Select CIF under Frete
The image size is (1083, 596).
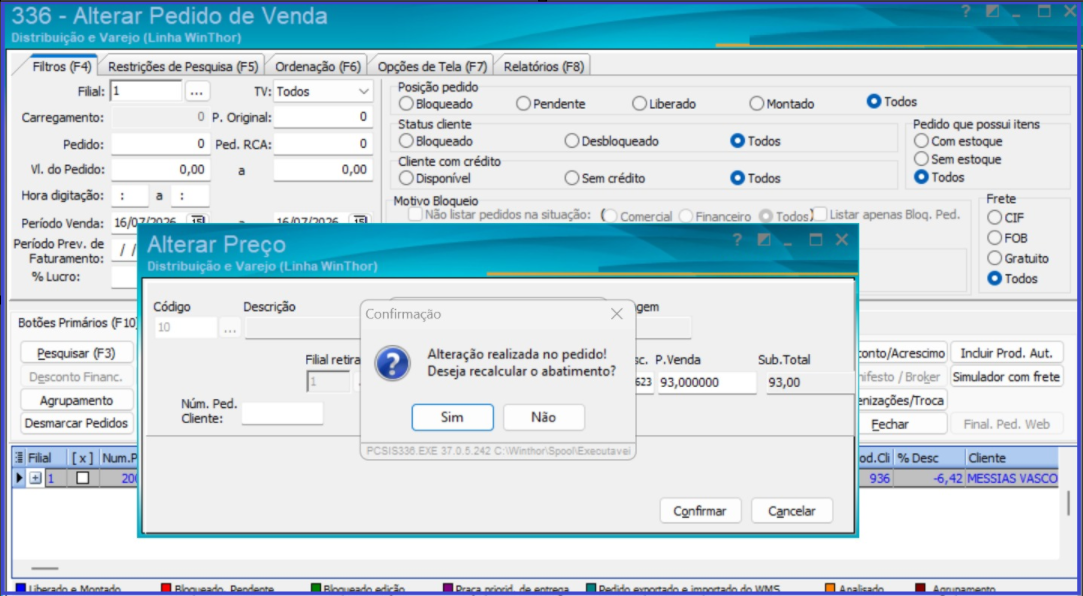(x=1006, y=218)
